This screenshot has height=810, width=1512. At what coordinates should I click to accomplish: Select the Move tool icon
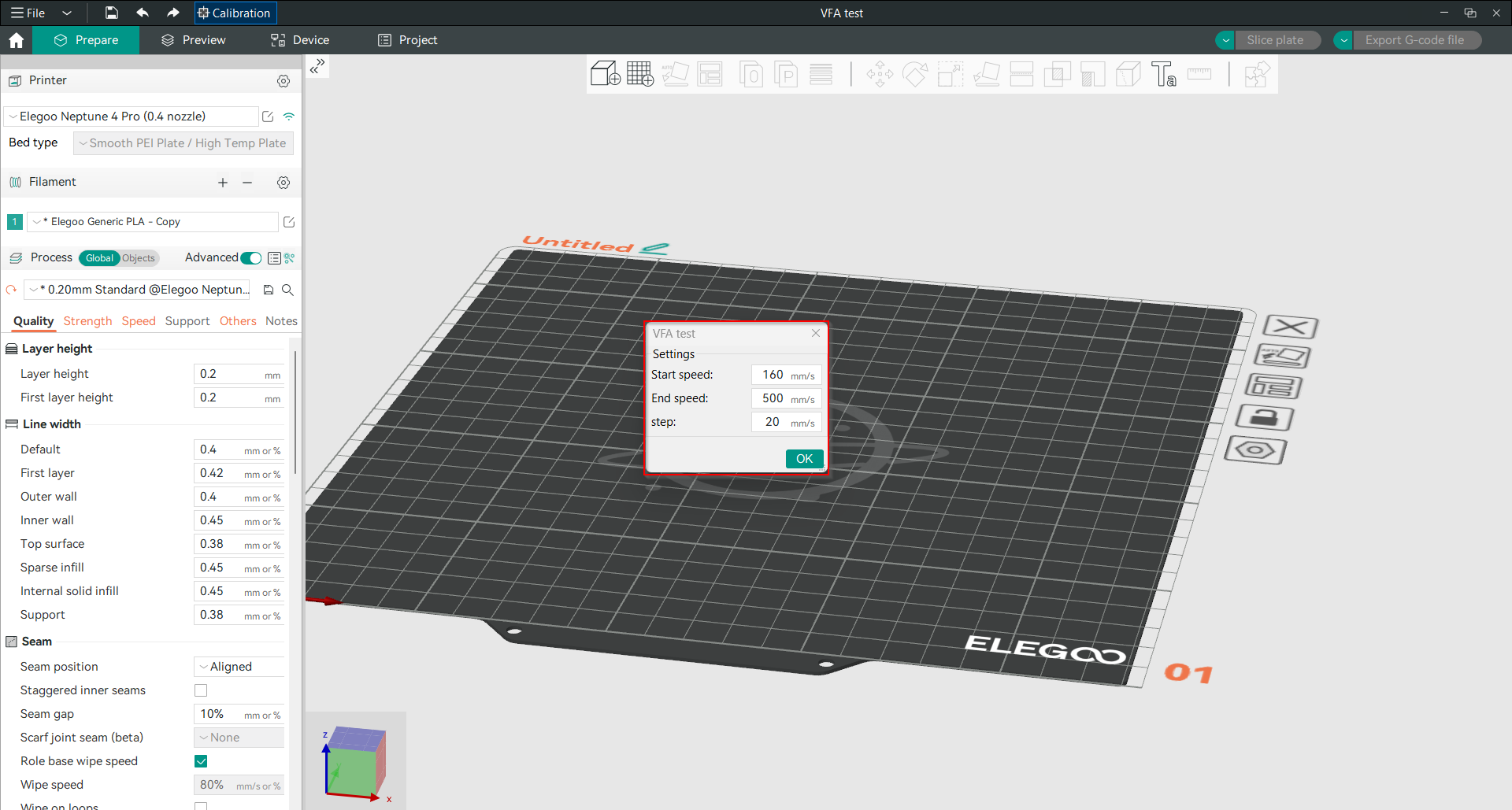(x=880, y=74)
